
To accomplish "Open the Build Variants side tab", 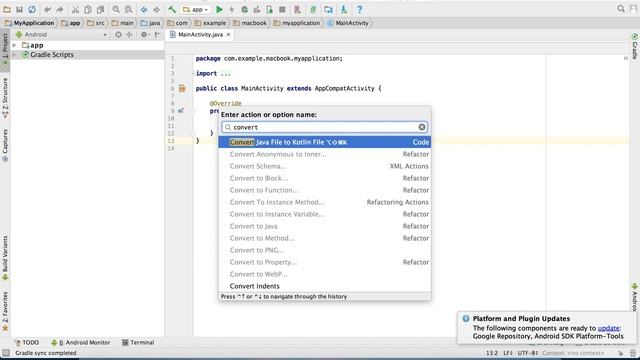I will coord(5,258).
